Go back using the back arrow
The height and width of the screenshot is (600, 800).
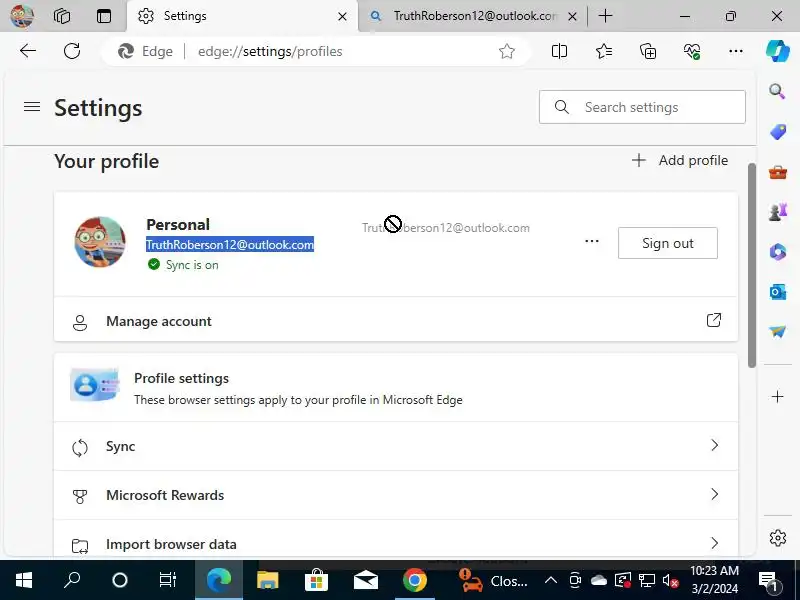(28, 51)
